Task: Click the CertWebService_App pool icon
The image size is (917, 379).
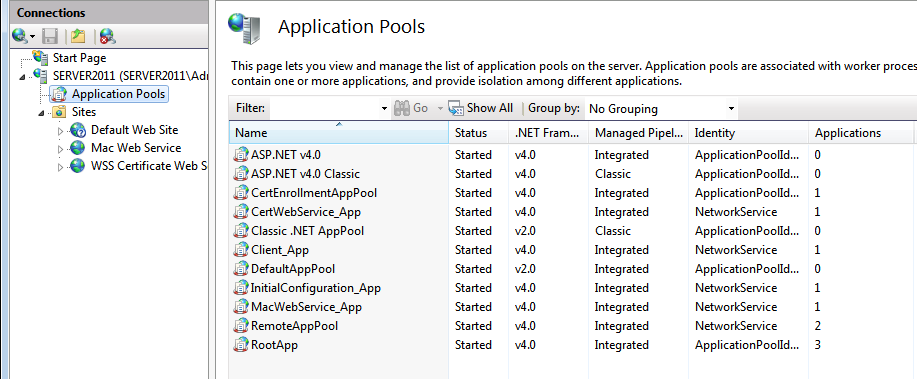Action: pos(241,212)
